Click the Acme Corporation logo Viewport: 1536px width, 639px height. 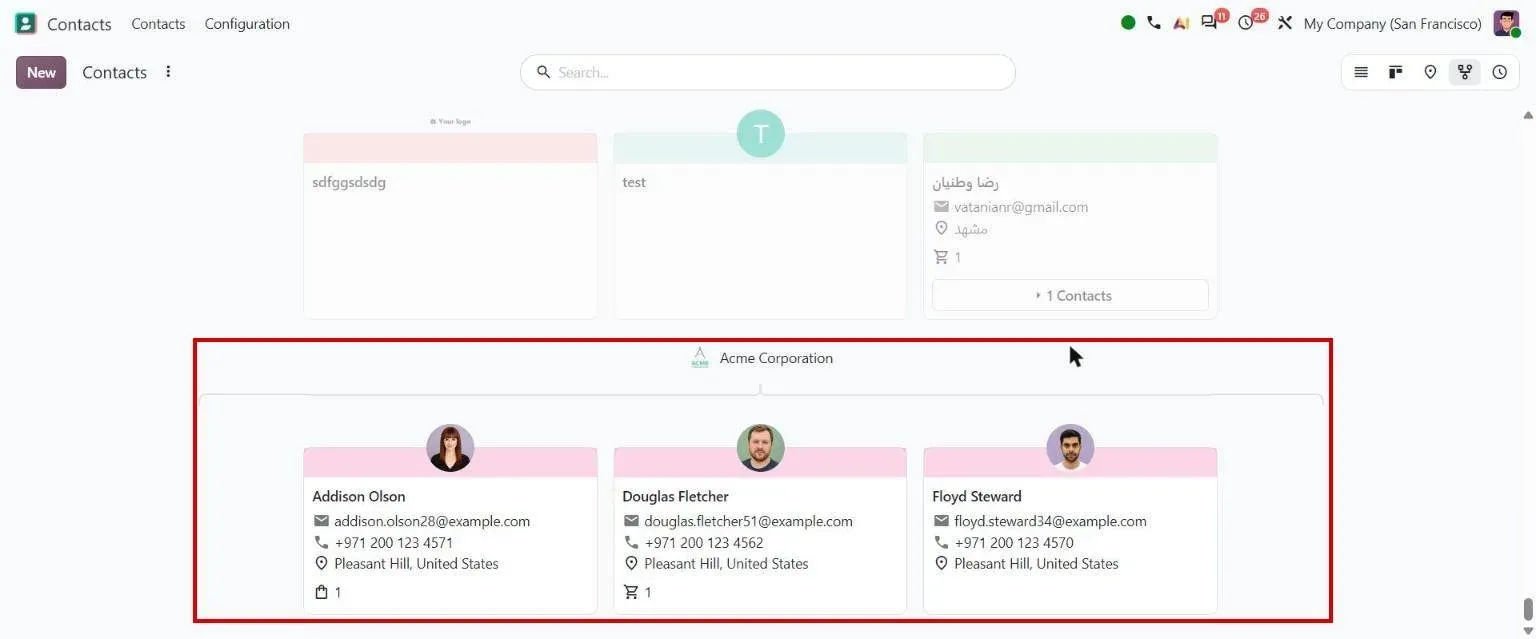pyautogui.click(x=700, y=358)
